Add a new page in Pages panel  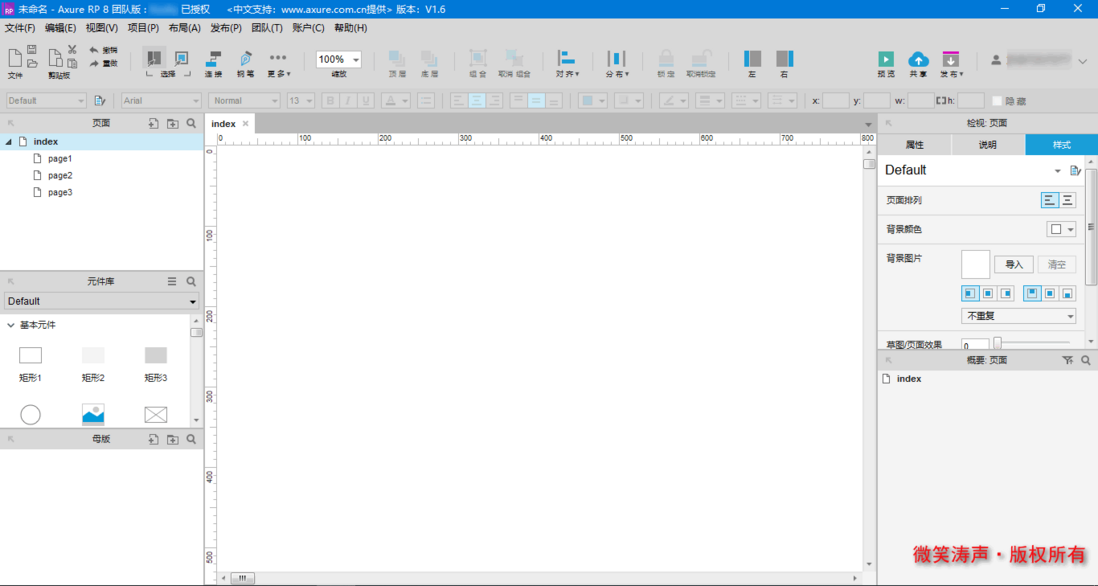pyautogui.click(x=153, y=123)
